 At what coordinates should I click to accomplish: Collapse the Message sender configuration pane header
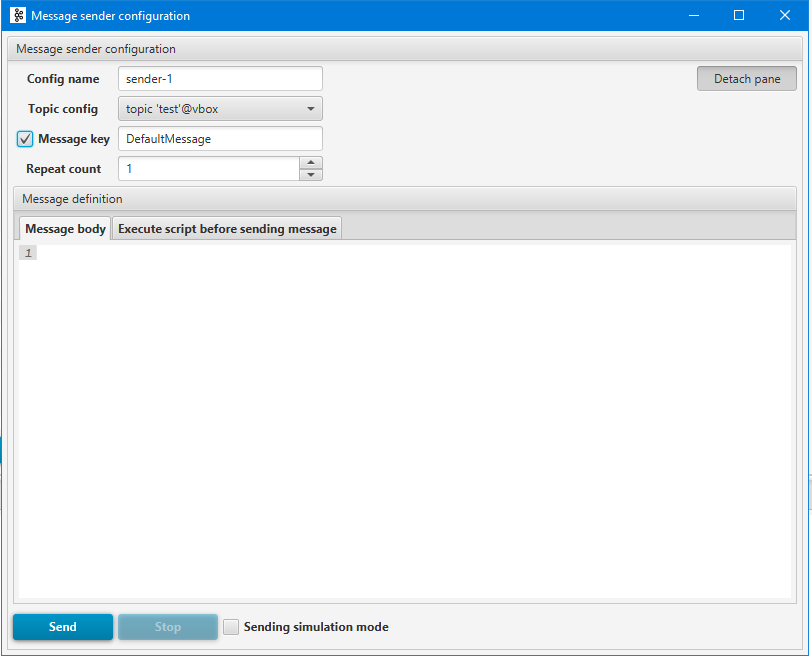point(405,49)
